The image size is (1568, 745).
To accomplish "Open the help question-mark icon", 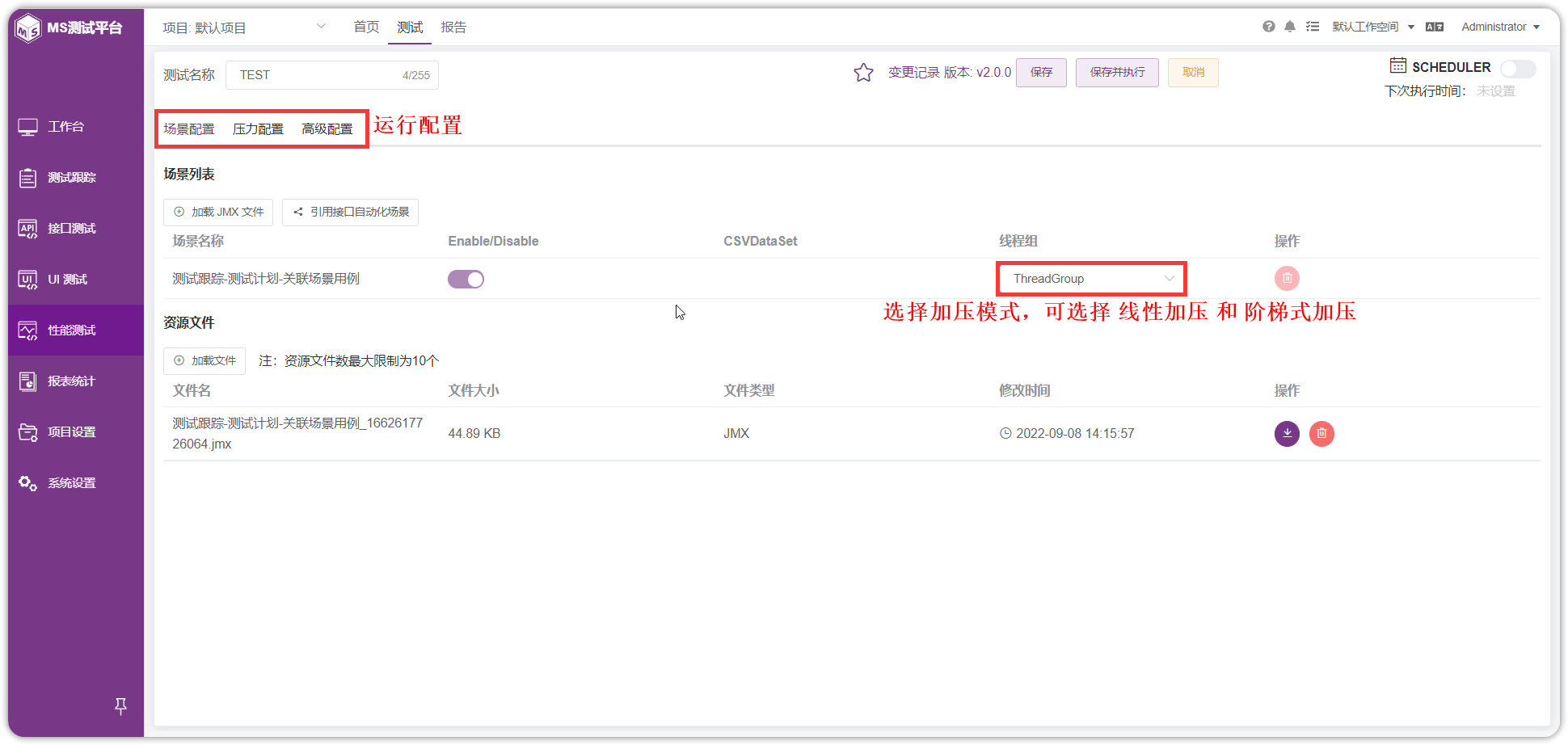I will point(1269,27).
